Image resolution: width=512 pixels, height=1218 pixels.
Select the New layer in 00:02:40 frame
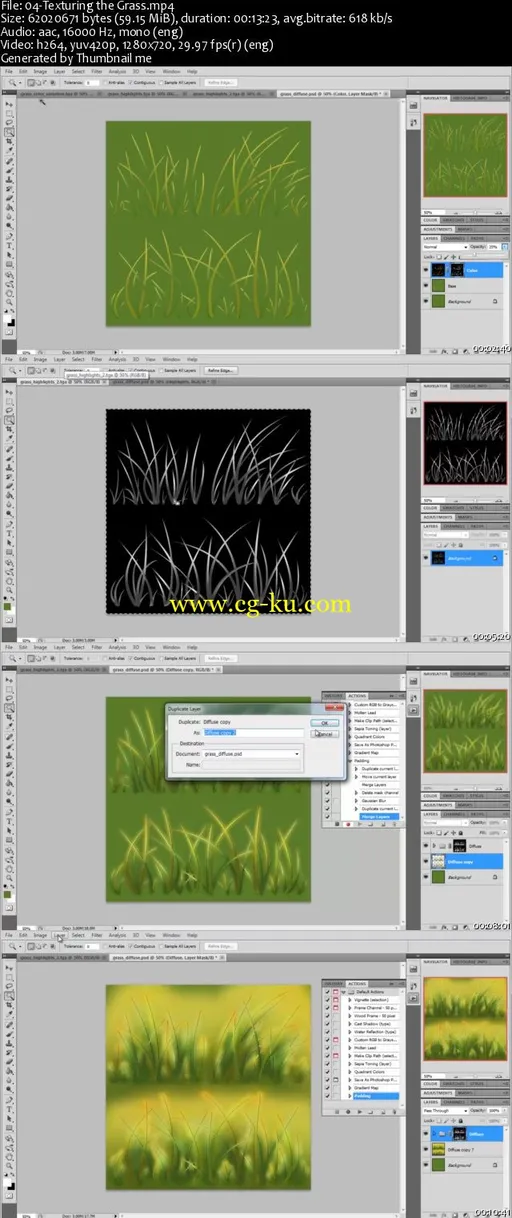tap(467, 285)
